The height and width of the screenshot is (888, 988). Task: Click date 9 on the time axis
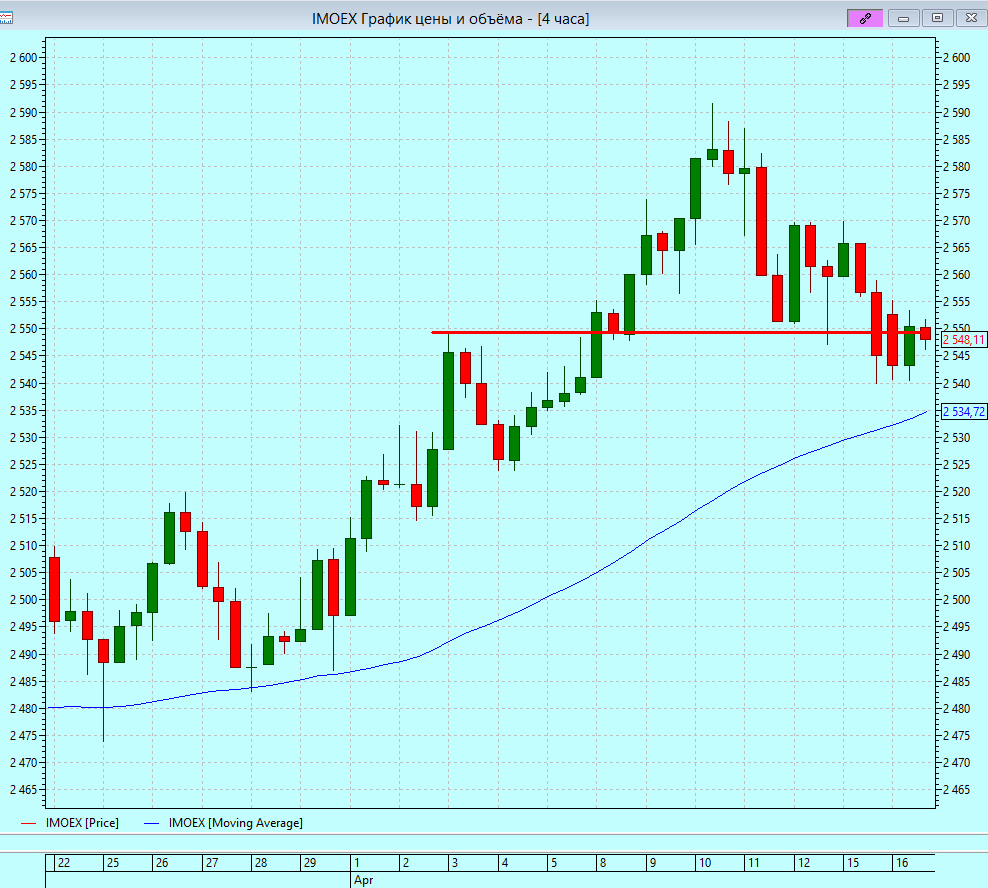653,863
